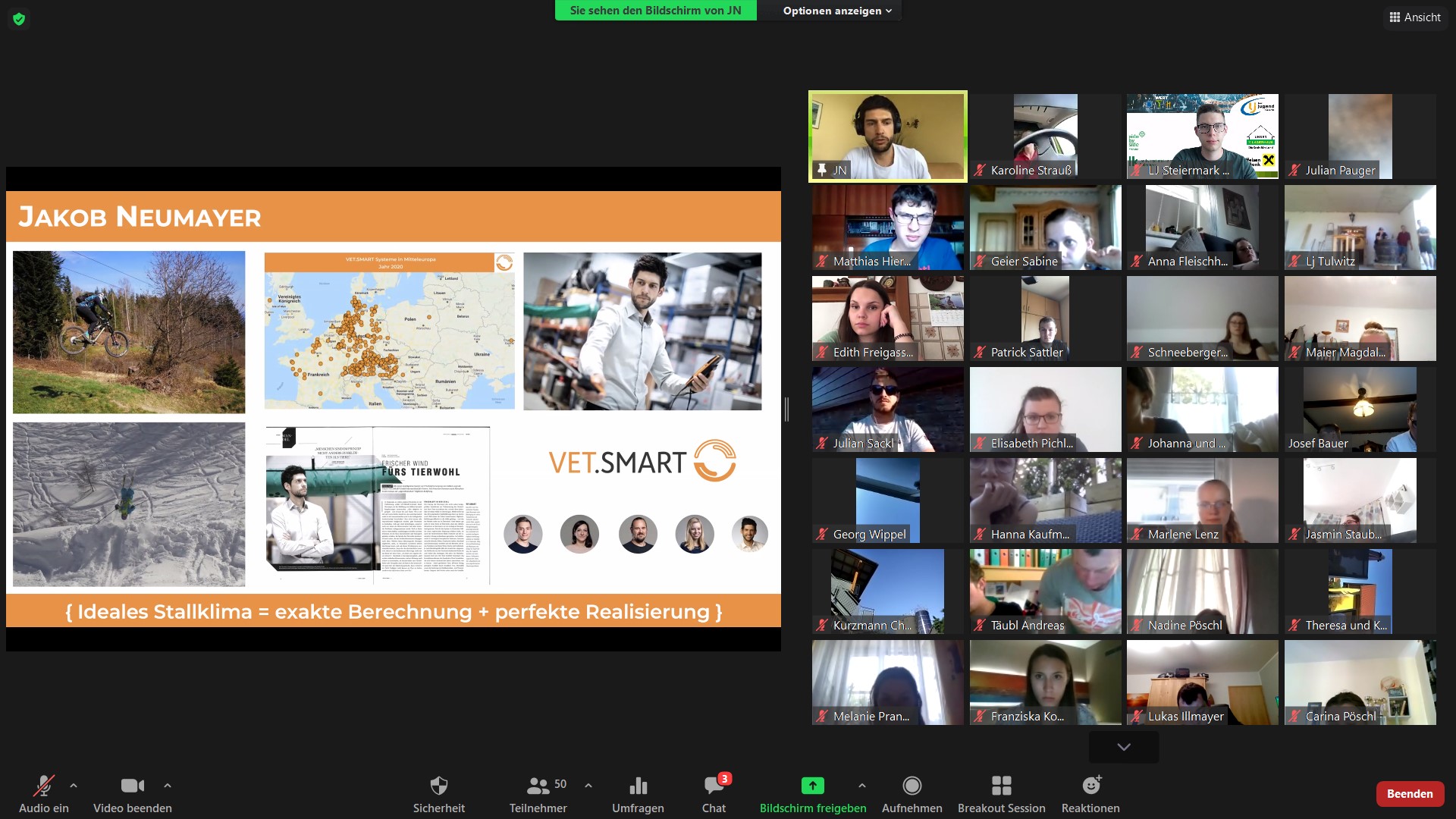The width and height of the screenshot is (1456, 819).
Task: Unmute microphone with Audio ein
Action: tap(43, 786)
